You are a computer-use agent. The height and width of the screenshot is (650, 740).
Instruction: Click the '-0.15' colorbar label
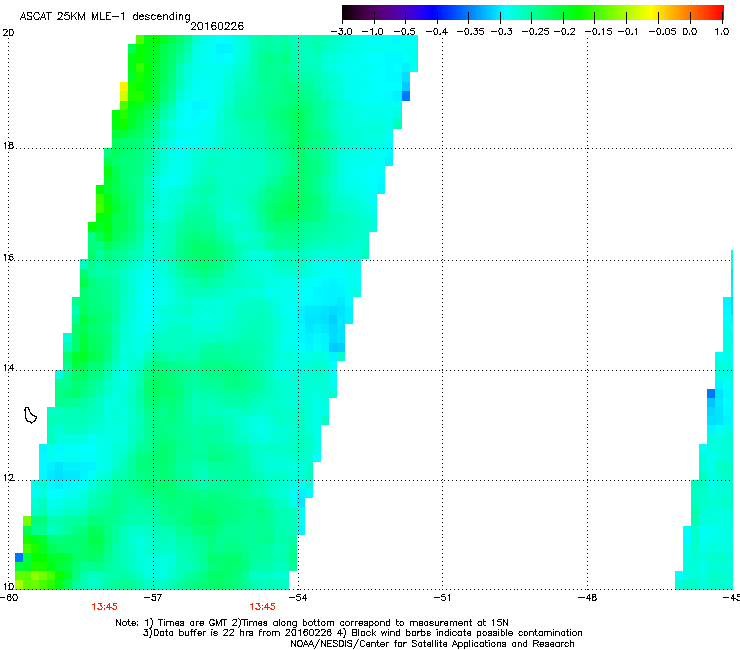click(x=598, y=32)
